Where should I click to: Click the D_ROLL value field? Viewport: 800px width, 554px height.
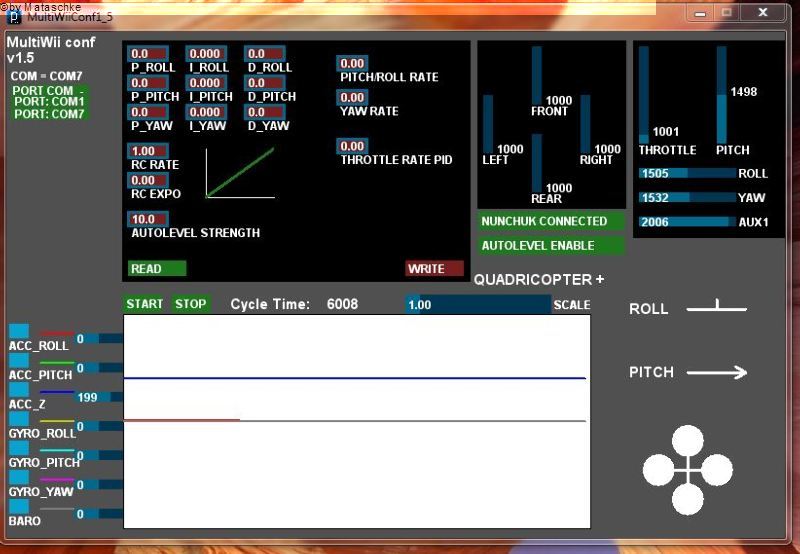tap(264, 54)
